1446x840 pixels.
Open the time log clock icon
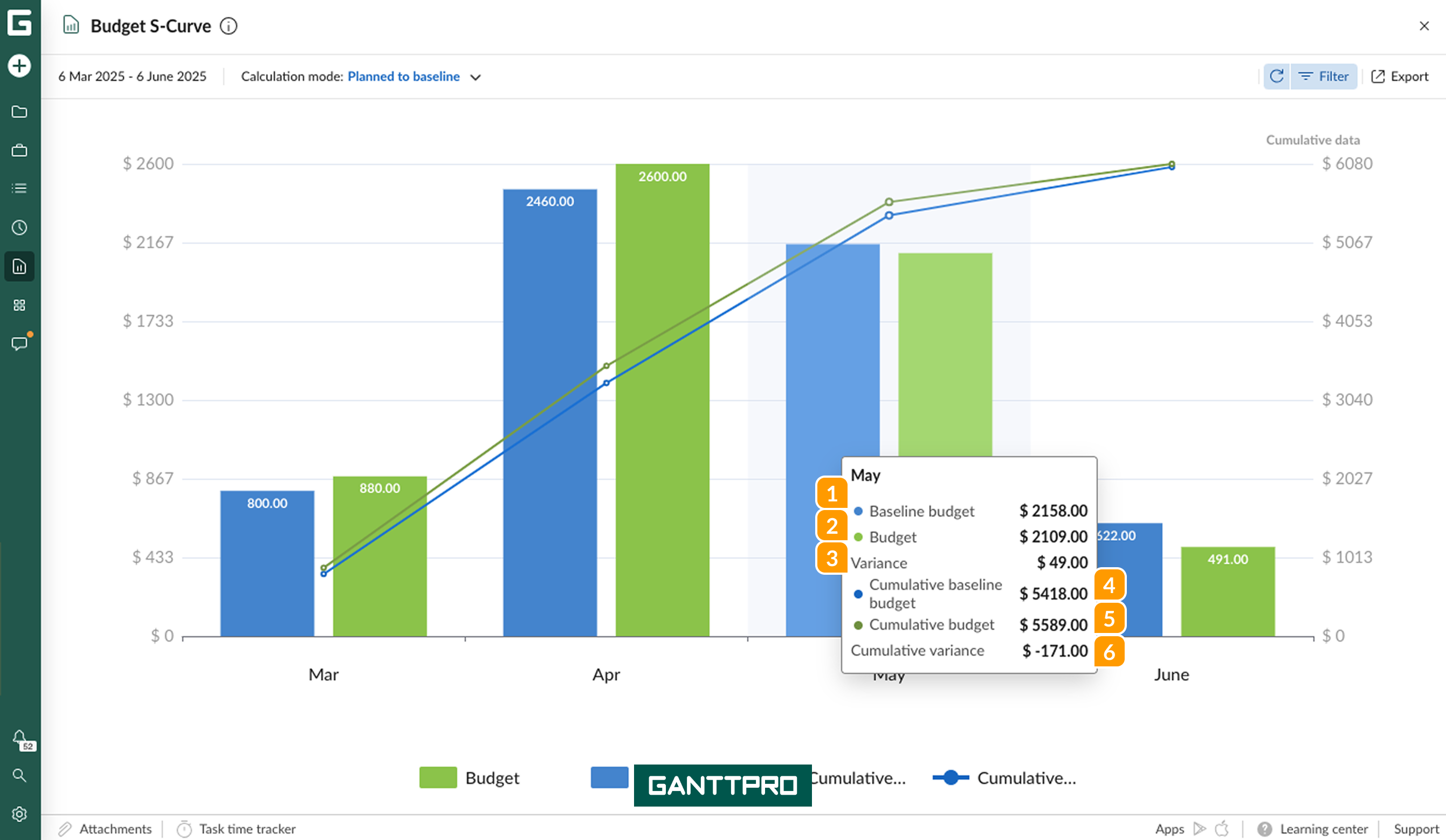click(x=19, y=227)
